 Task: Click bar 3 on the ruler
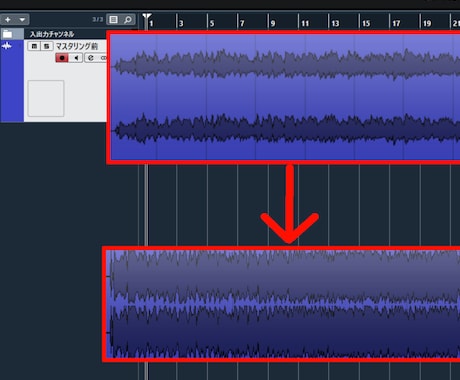point(181,23)
